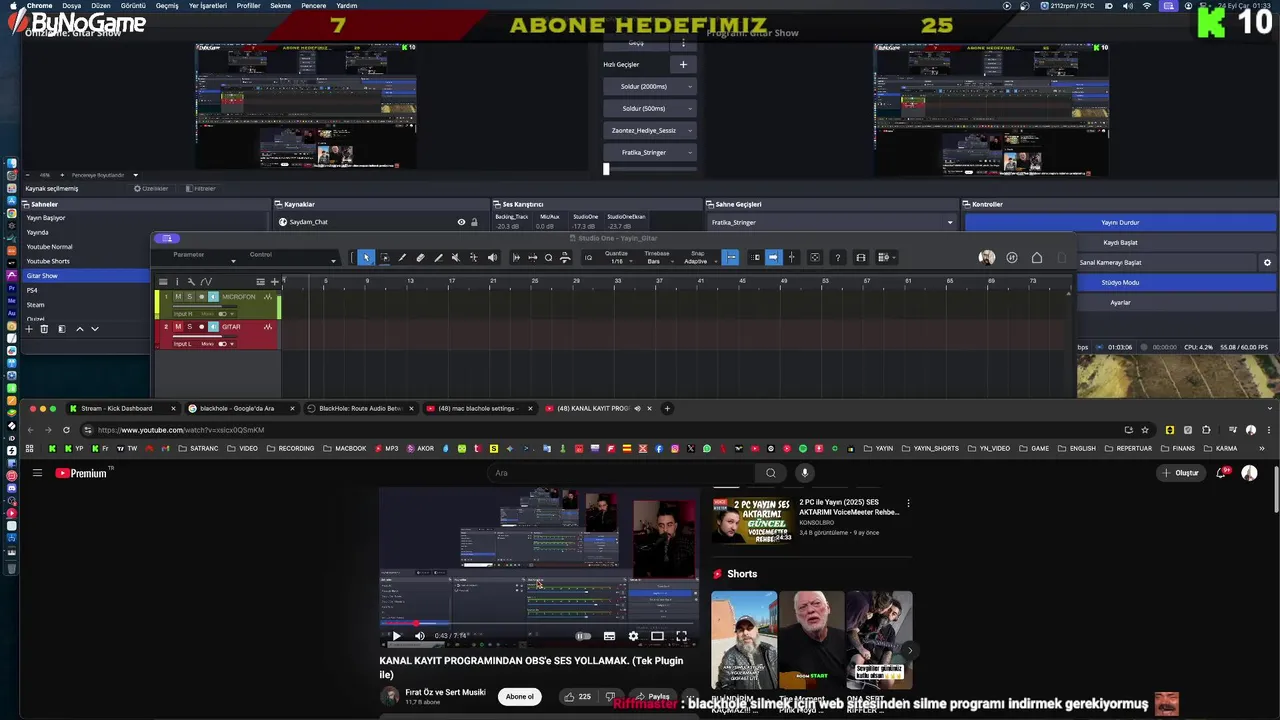Click YouTube video progress bar

point(538,624)
